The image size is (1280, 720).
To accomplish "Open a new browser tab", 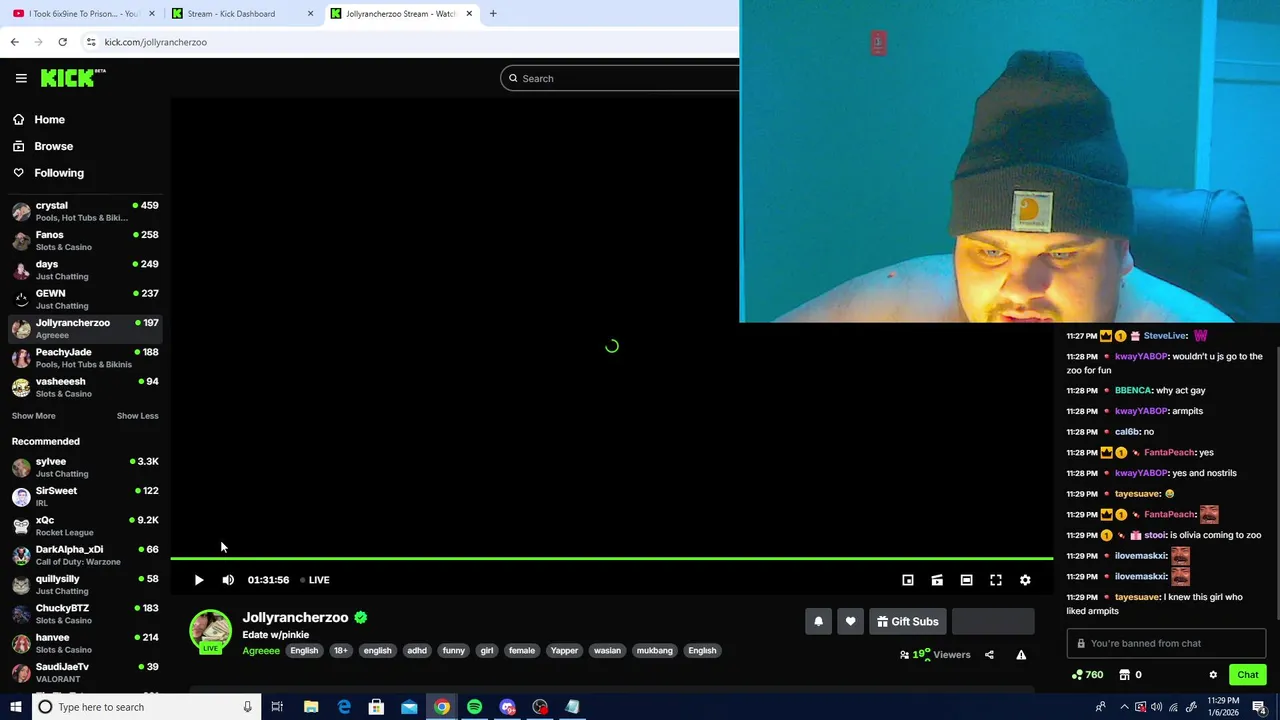I will point(493,14).
